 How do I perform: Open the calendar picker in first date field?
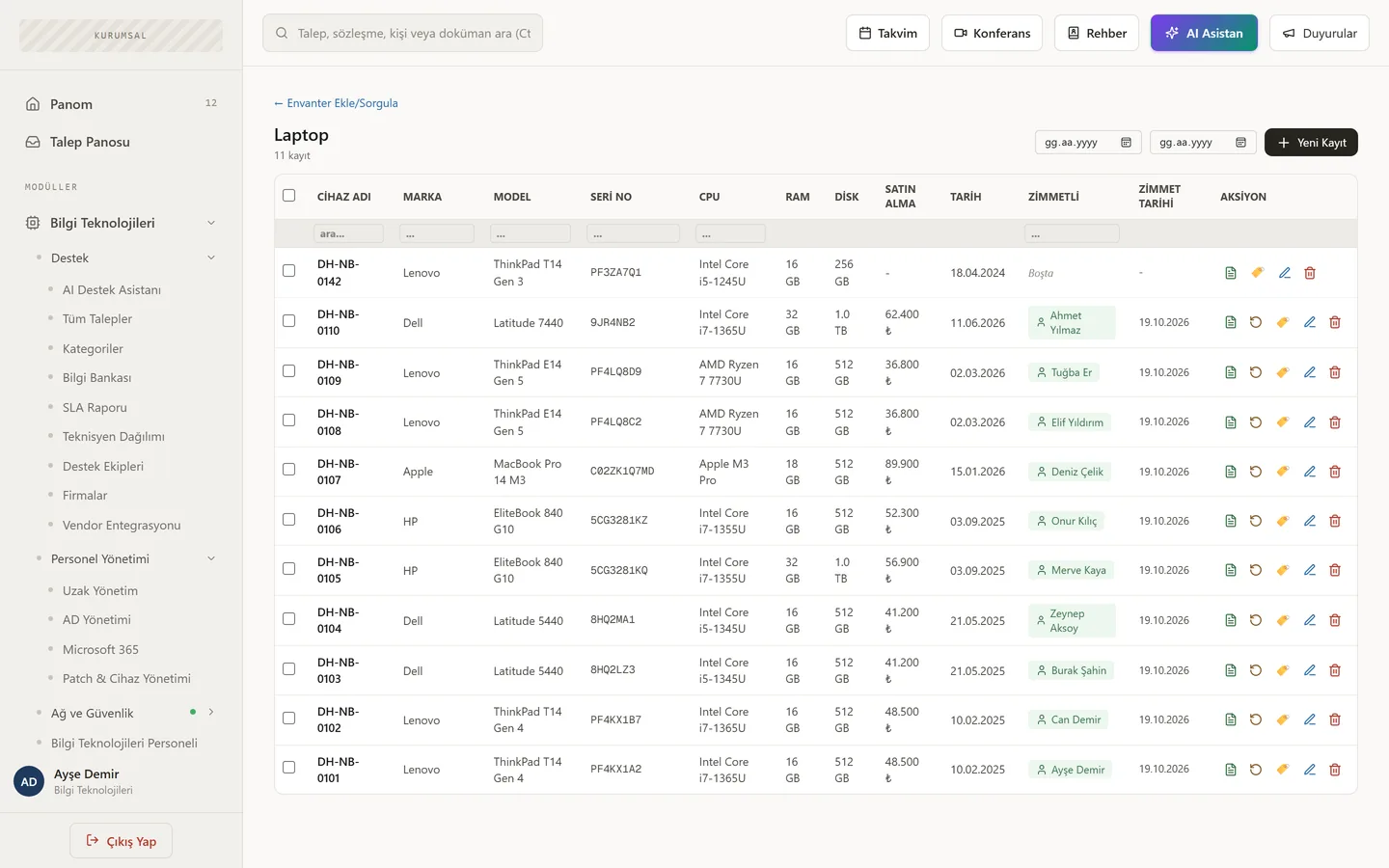pyautogui.click(x=1126, y=143)
